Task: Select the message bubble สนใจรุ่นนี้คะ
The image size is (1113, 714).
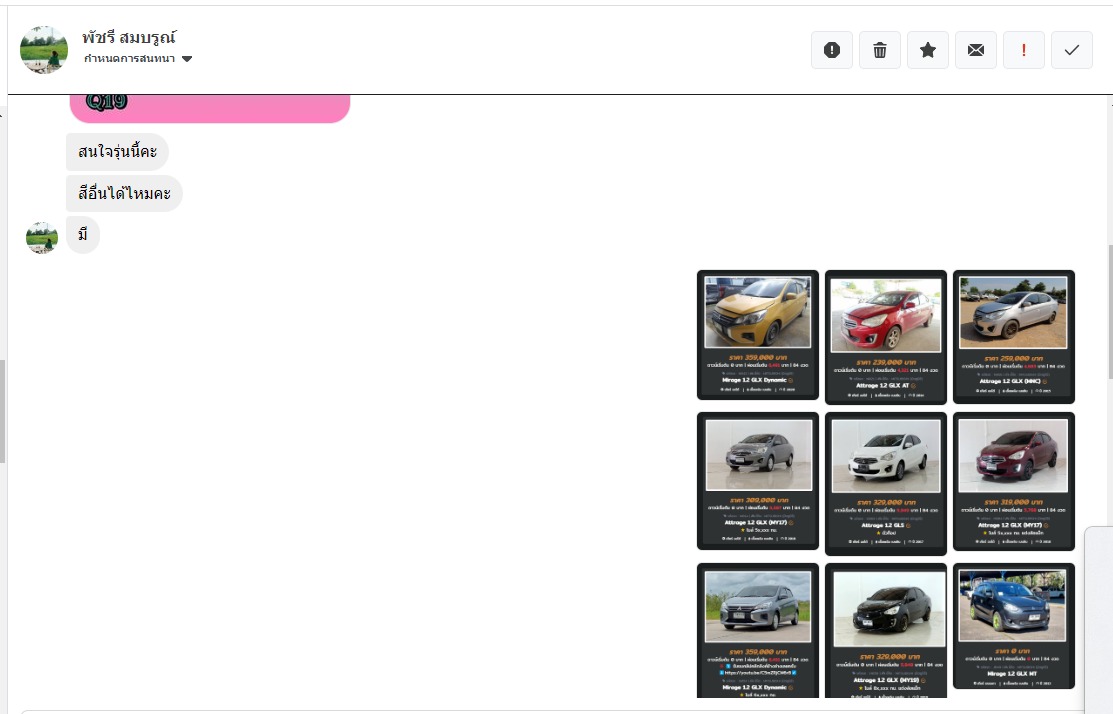Action: (x=117, y=152)
